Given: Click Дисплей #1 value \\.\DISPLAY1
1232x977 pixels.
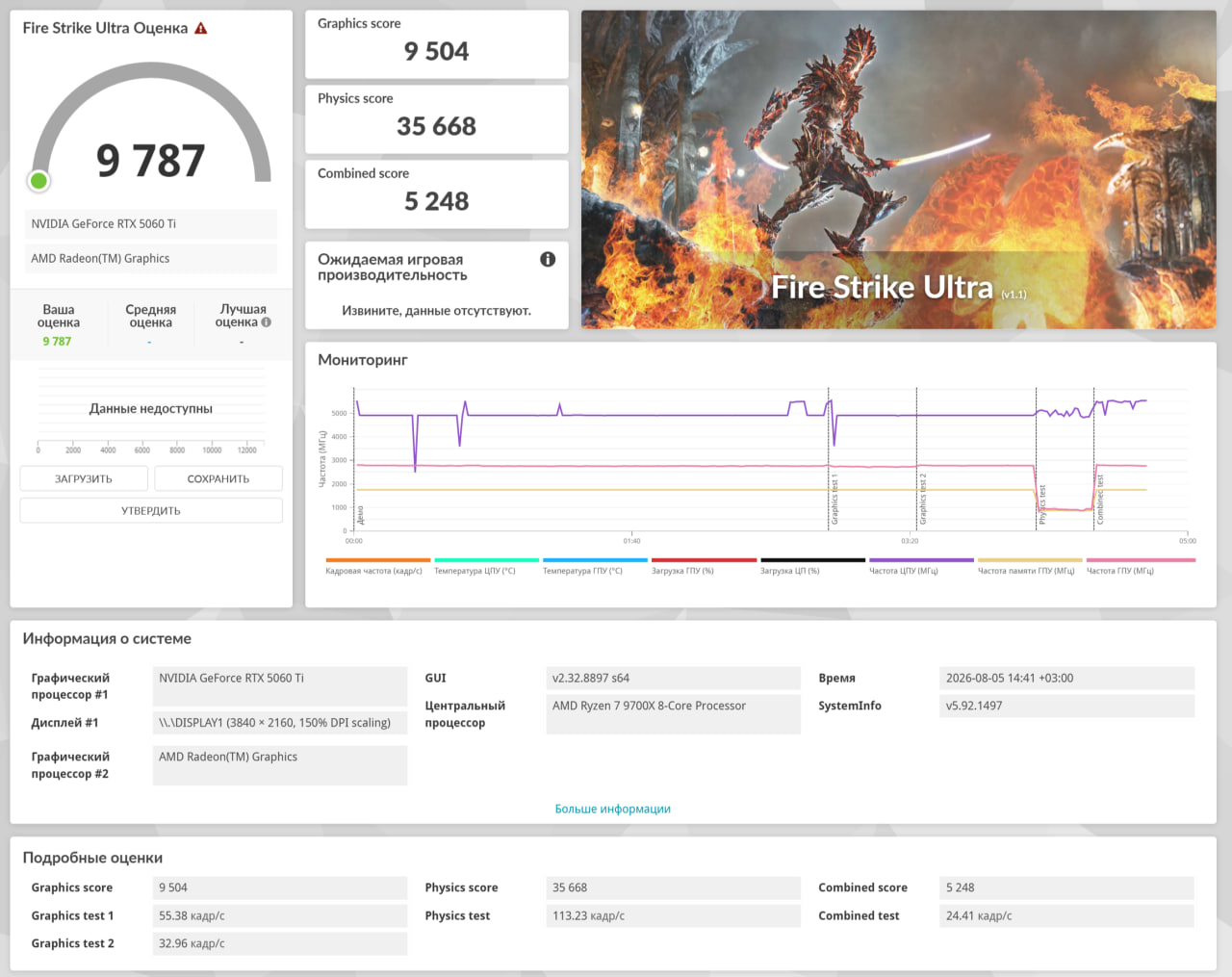Looking at the screenshot, I should click(280, 723).
